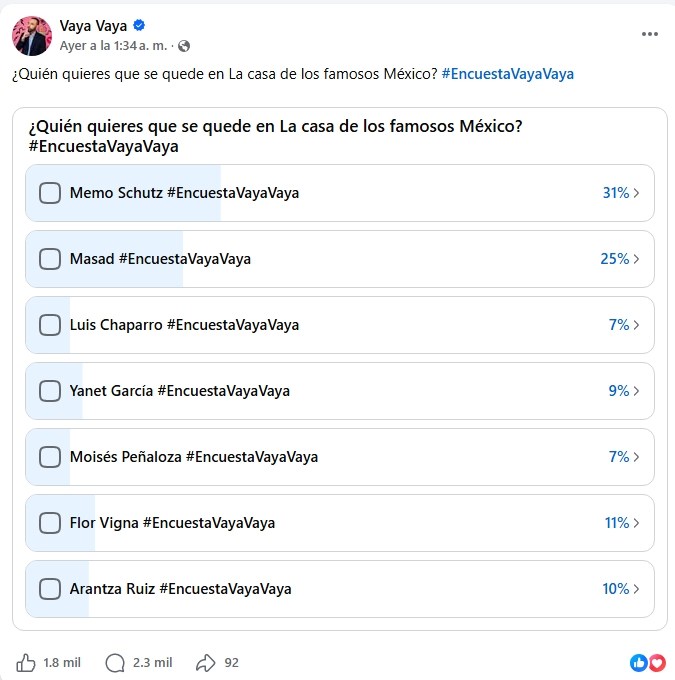675x680 pixels.
Task: Tick the Arantza Ruiz checkbox
Action: pos(50,589)
